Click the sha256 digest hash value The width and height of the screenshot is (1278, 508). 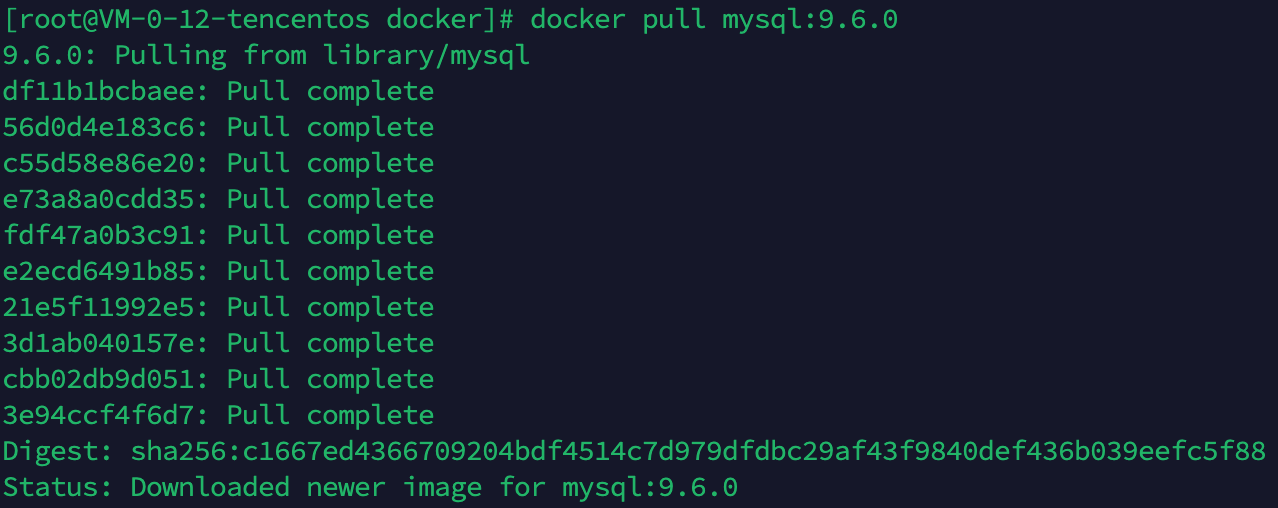pyautogui.click(x=698, y=451)
